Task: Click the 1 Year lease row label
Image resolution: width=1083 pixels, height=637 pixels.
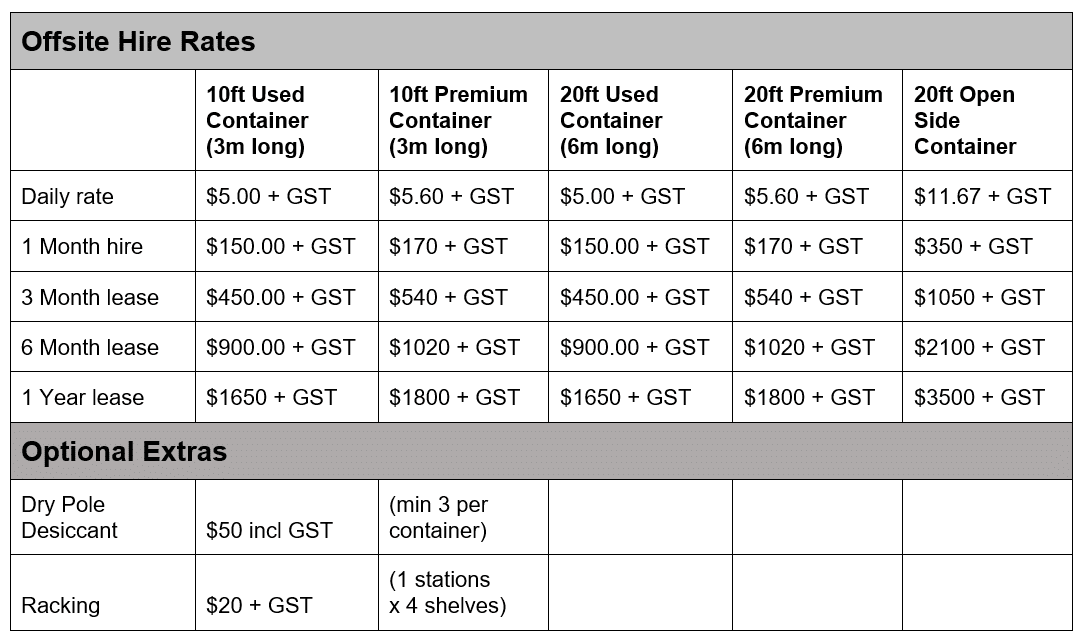Action: [82, 397]
